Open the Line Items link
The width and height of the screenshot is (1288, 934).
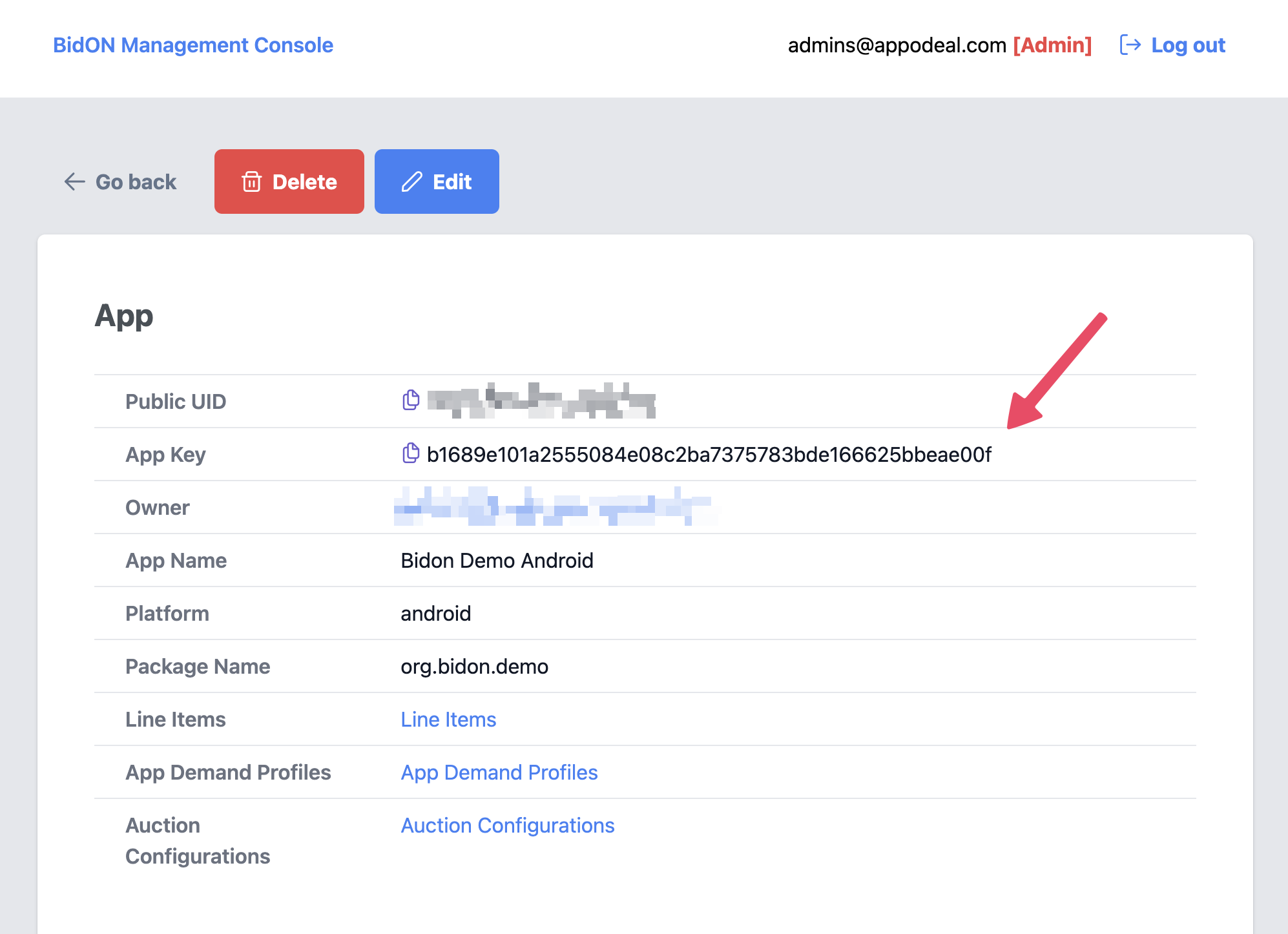tap(448, 719)
